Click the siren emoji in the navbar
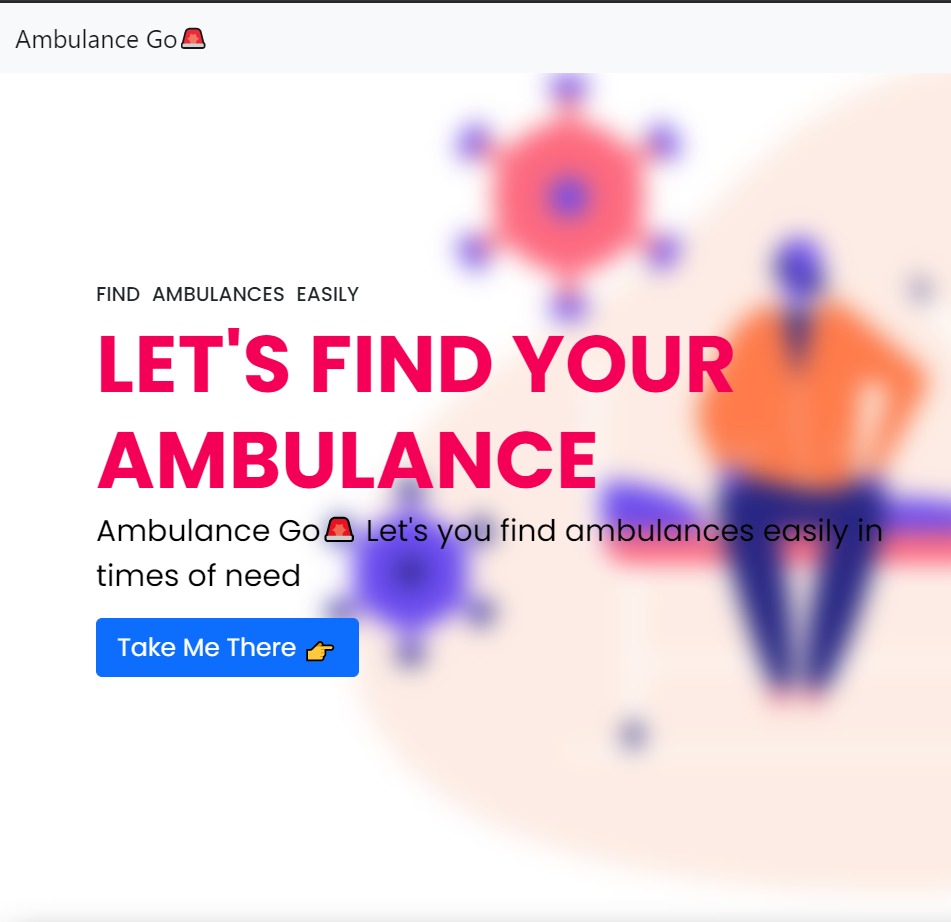 (x=193, y=39)
